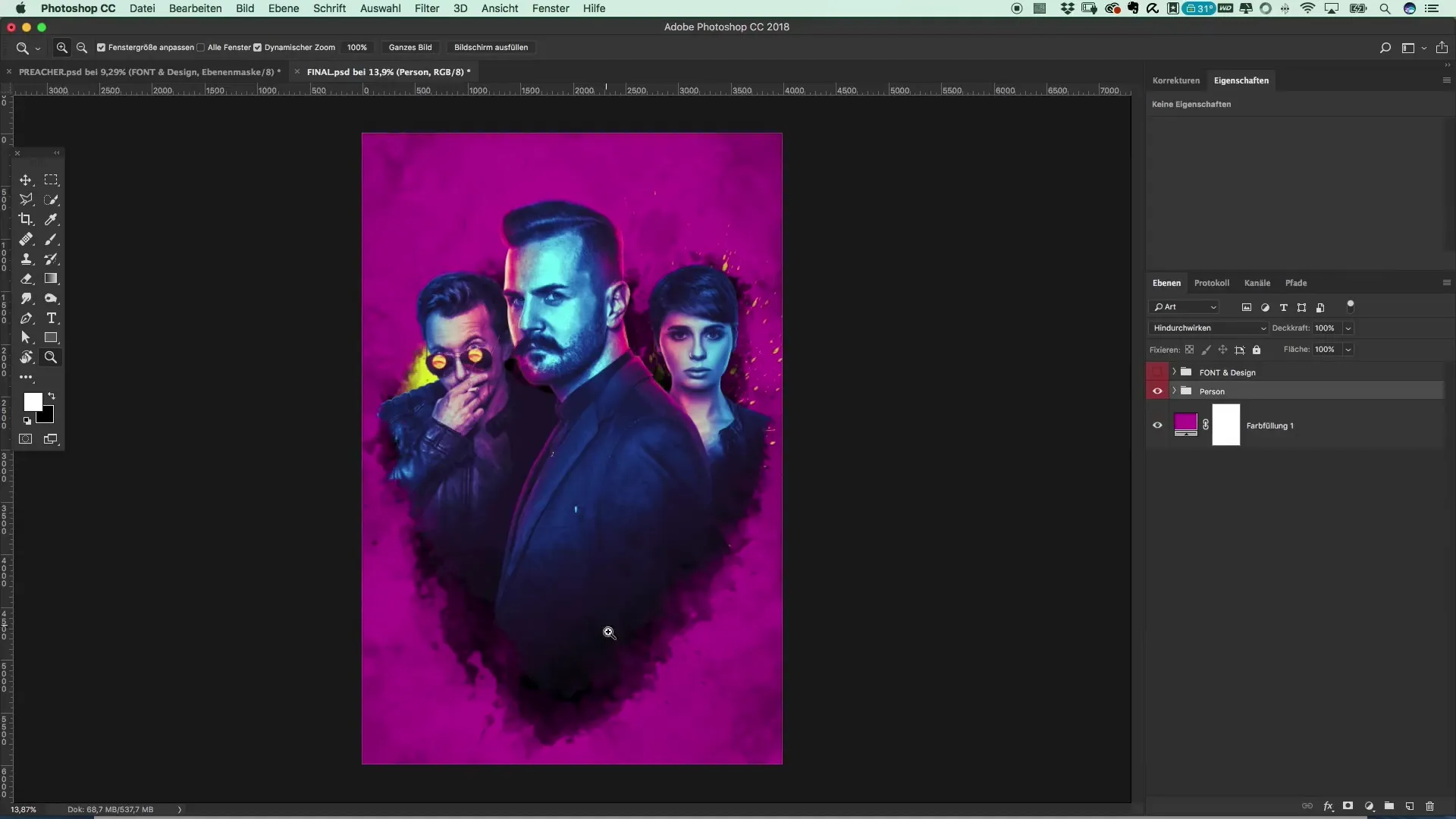
Task: Toggle Fenstergröße anpassen checkbox
Action: click(x=101, y=47)
